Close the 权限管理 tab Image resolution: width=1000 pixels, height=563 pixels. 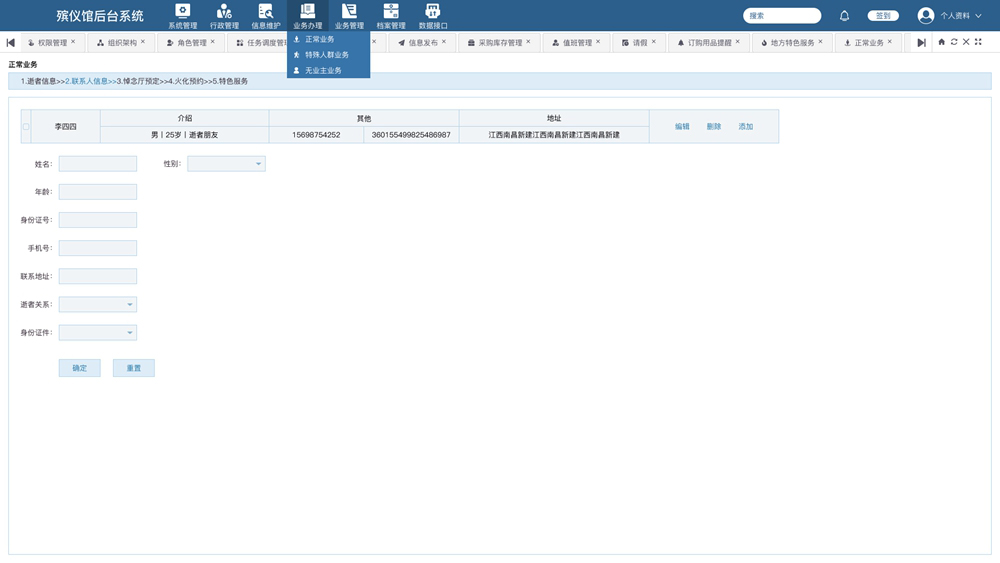(x=73, y=42)
